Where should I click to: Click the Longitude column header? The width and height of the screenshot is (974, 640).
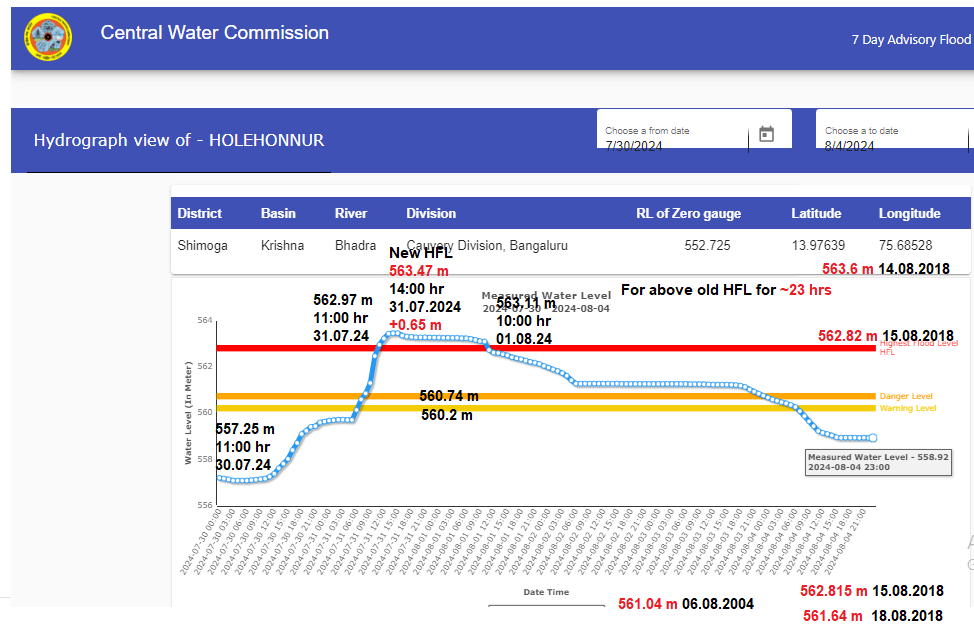coord(909,213)
